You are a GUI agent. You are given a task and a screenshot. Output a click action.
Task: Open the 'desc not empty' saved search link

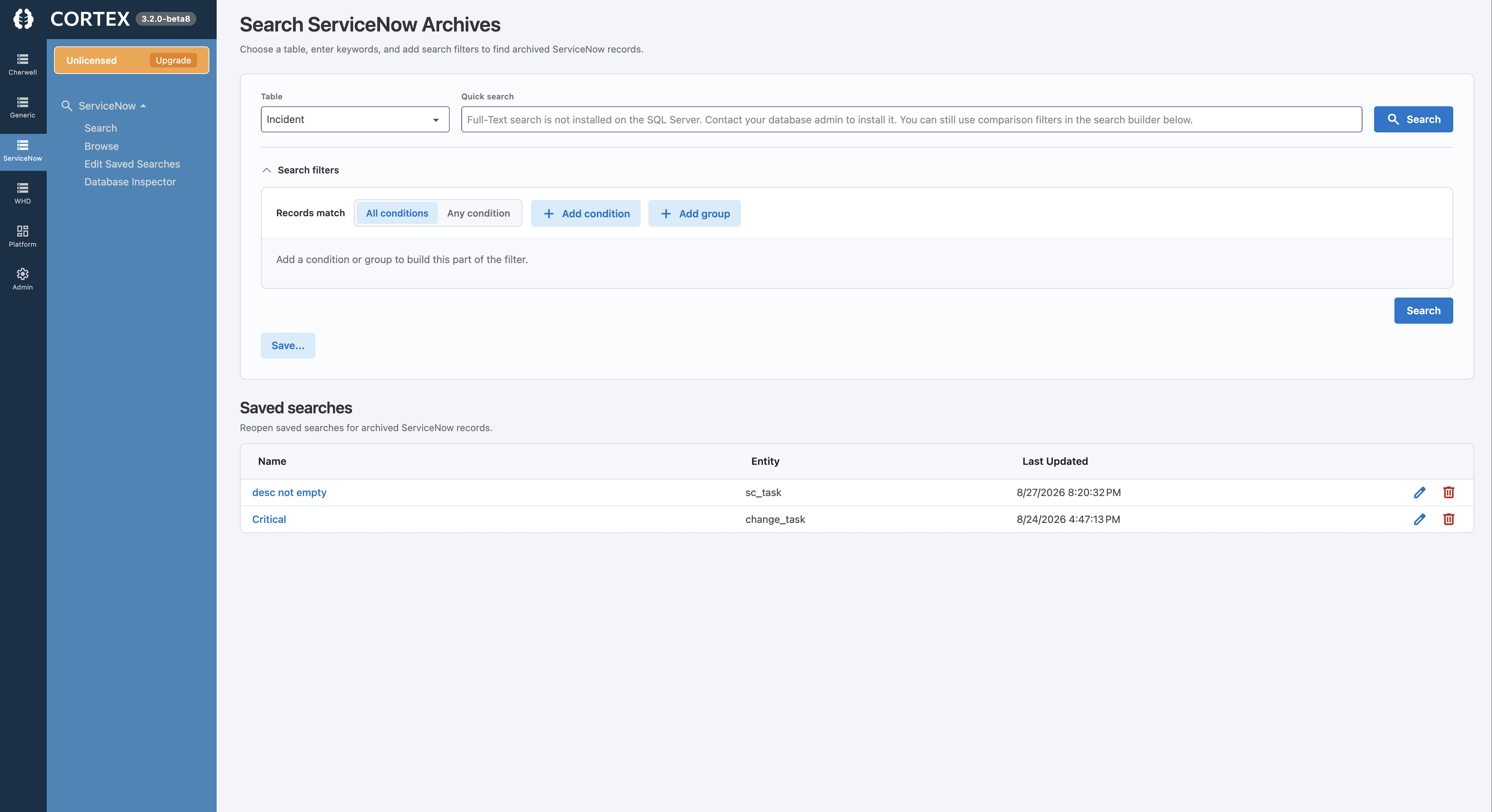[x=289, y=492]
